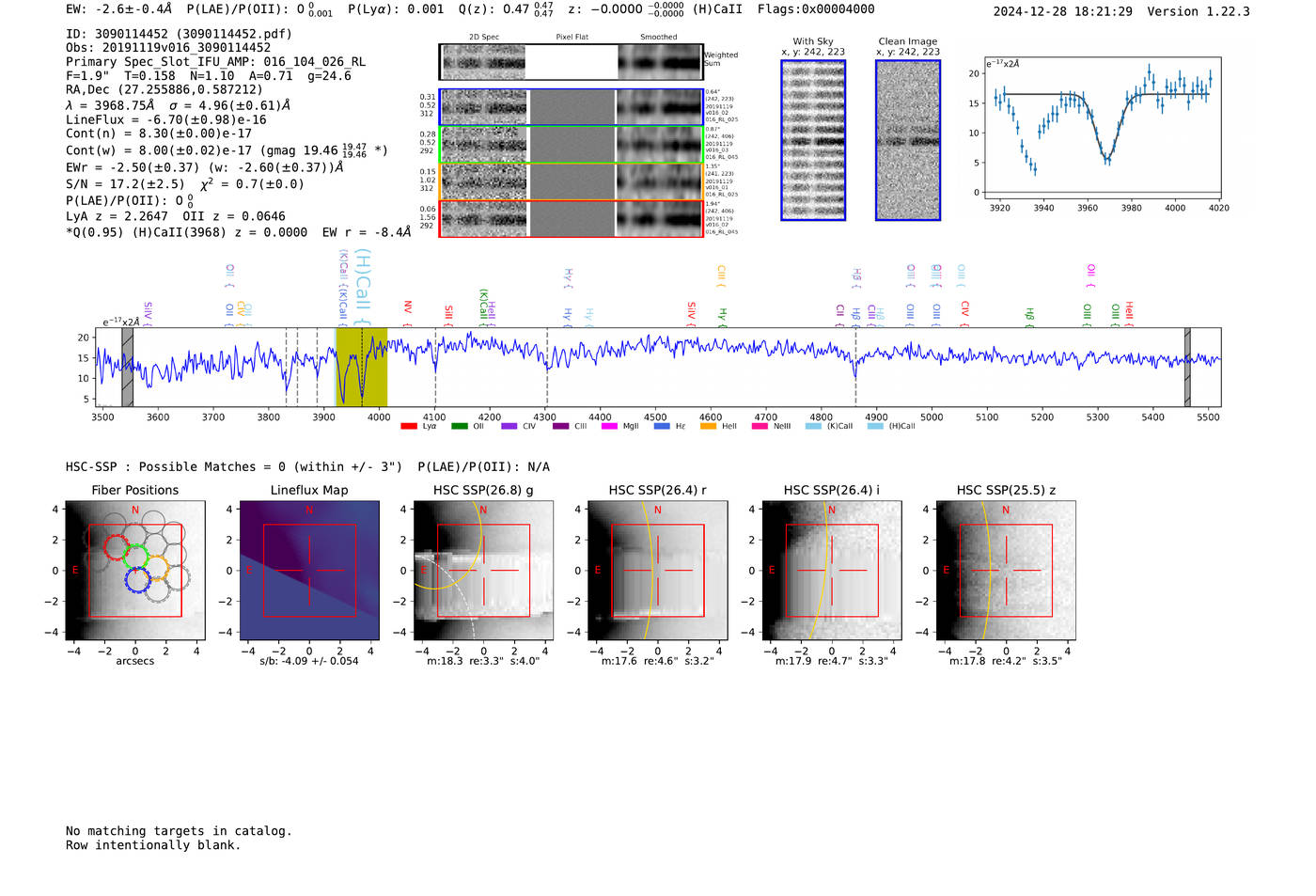Select the Weighted Sum Smoothed cutout
1316x896 pixels.
[x=660, y=62]
